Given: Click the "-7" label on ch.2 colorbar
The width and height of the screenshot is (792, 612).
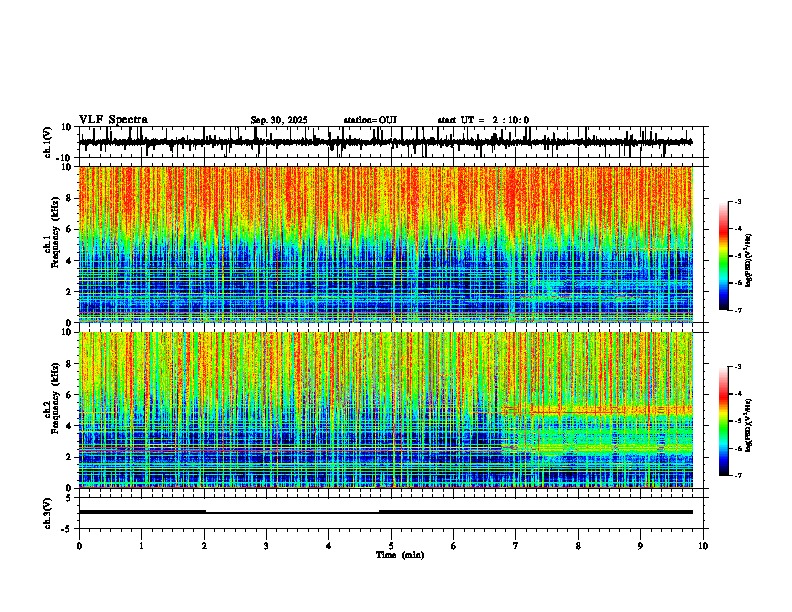Looking at the screenshot, I should point(737,475).
